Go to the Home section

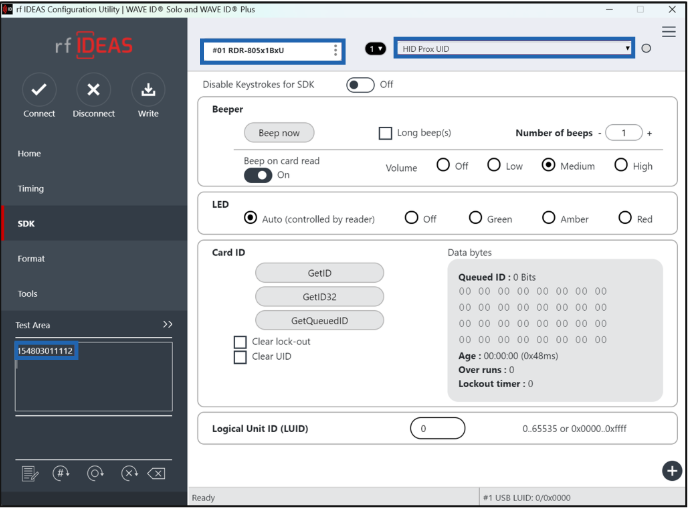[x=93, y=154]
